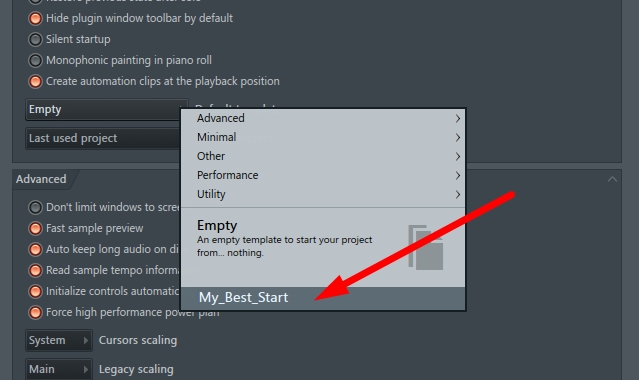639x380 pixels.
Task: Enable Silent startup option
Action: pos(35,40)
